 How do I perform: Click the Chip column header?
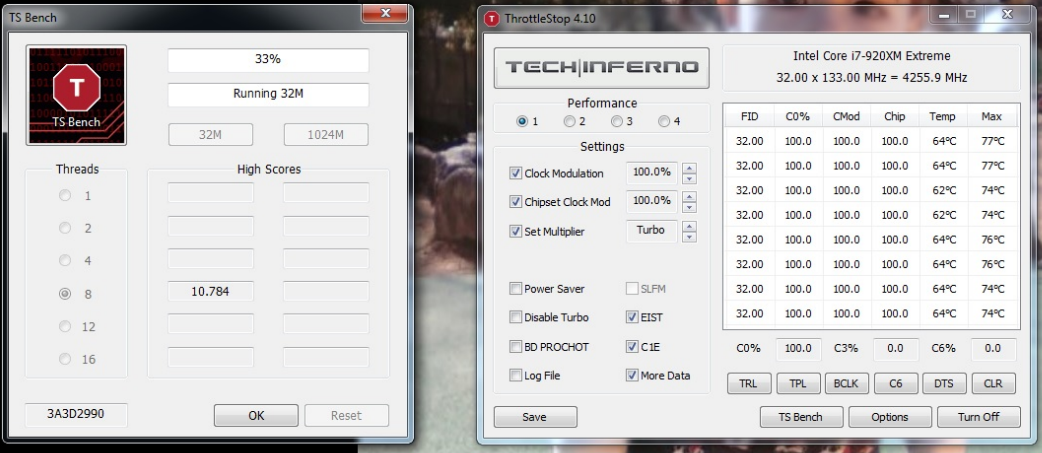coord(894,117)
